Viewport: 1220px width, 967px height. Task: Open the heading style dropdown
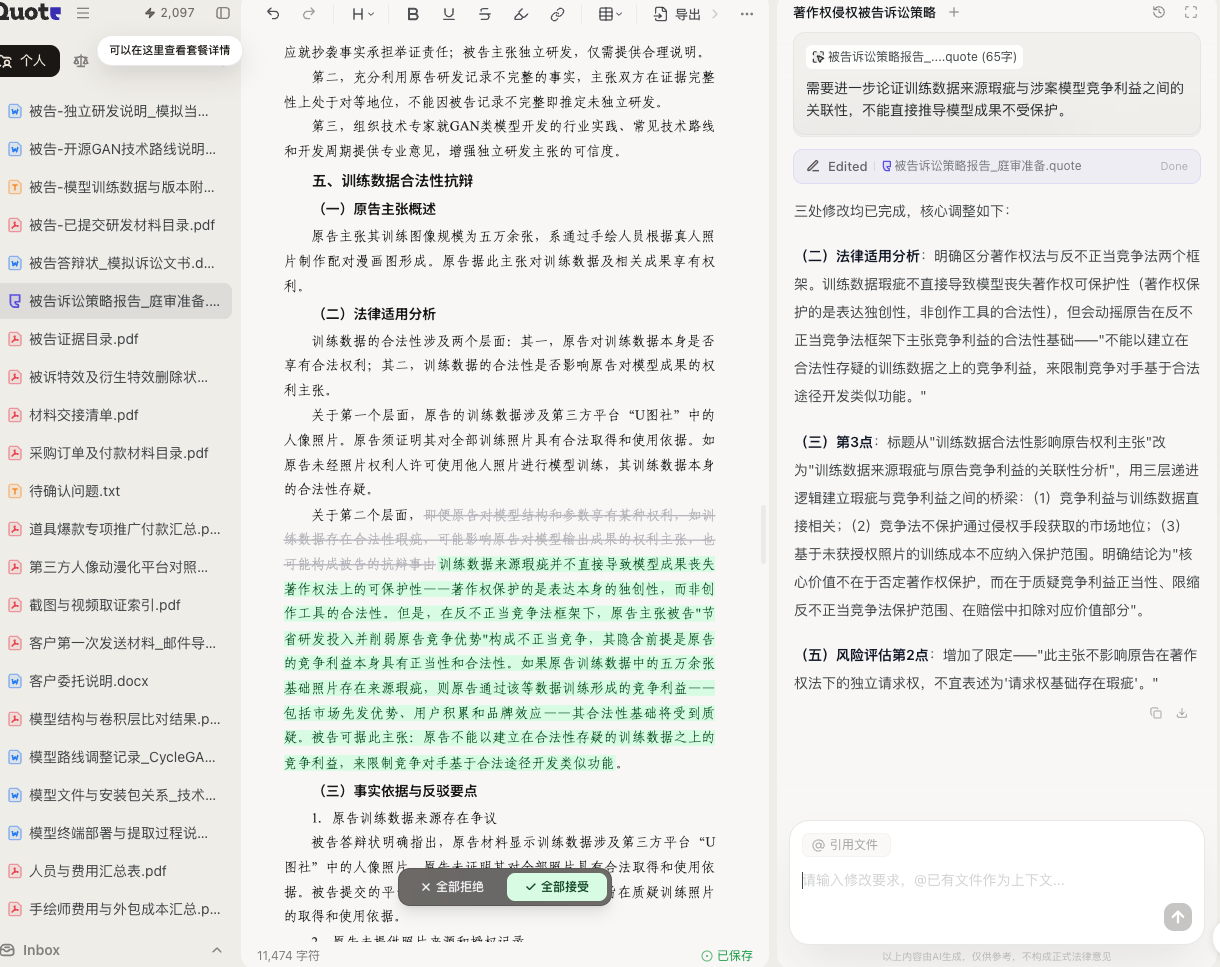pyautogui.click(x=363, y=14)
